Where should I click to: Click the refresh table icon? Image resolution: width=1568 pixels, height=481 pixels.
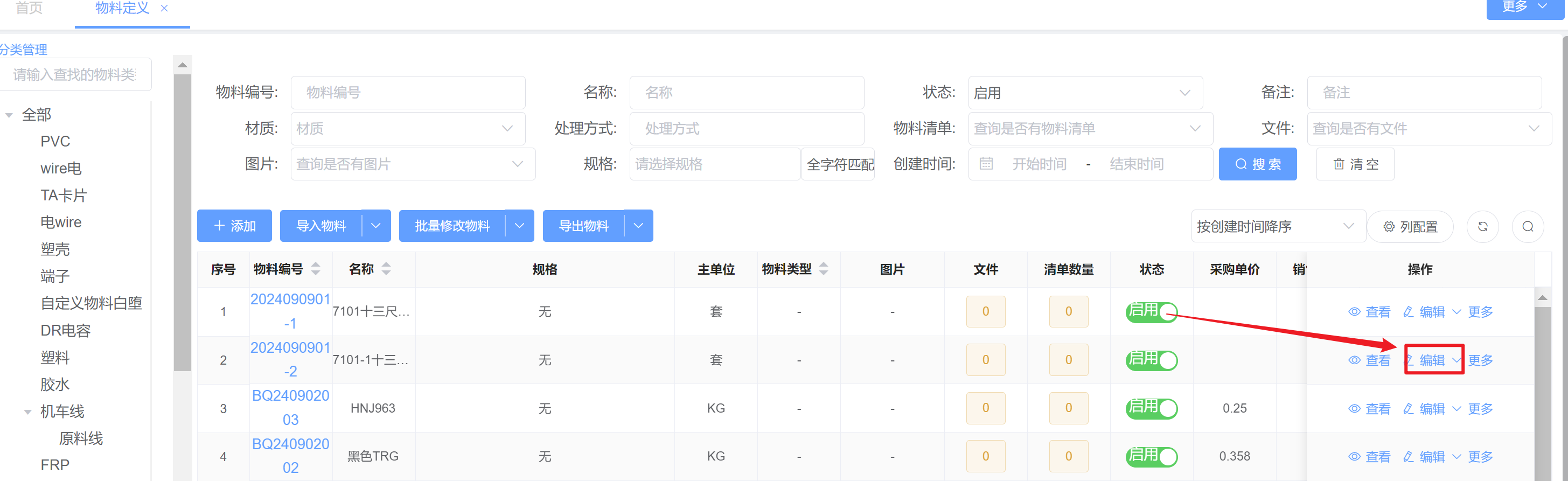(x=1483, y=227)
